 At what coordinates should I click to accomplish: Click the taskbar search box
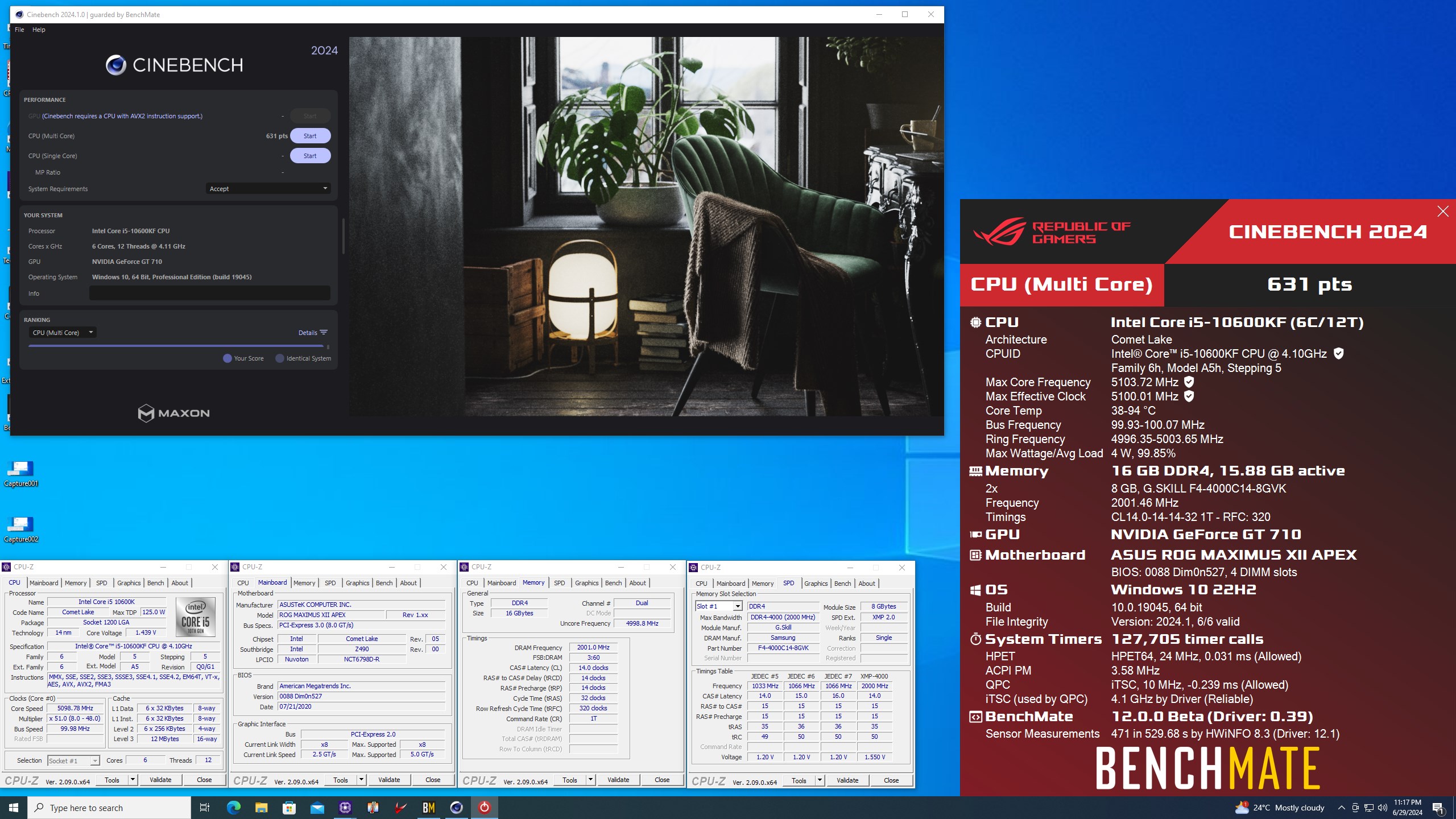click(109, 808)
